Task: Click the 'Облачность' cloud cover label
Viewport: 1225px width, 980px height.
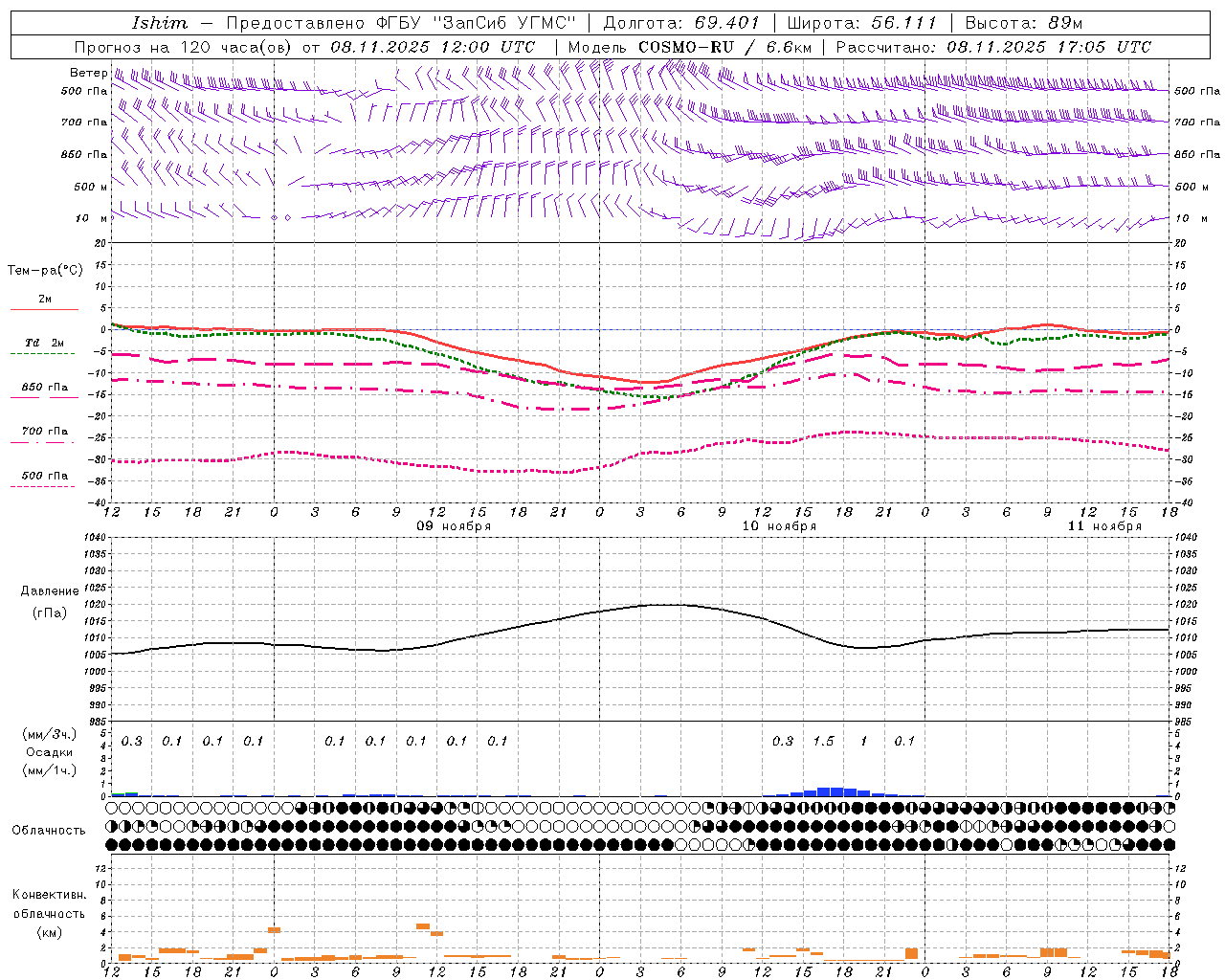Action: pos(49,831)
